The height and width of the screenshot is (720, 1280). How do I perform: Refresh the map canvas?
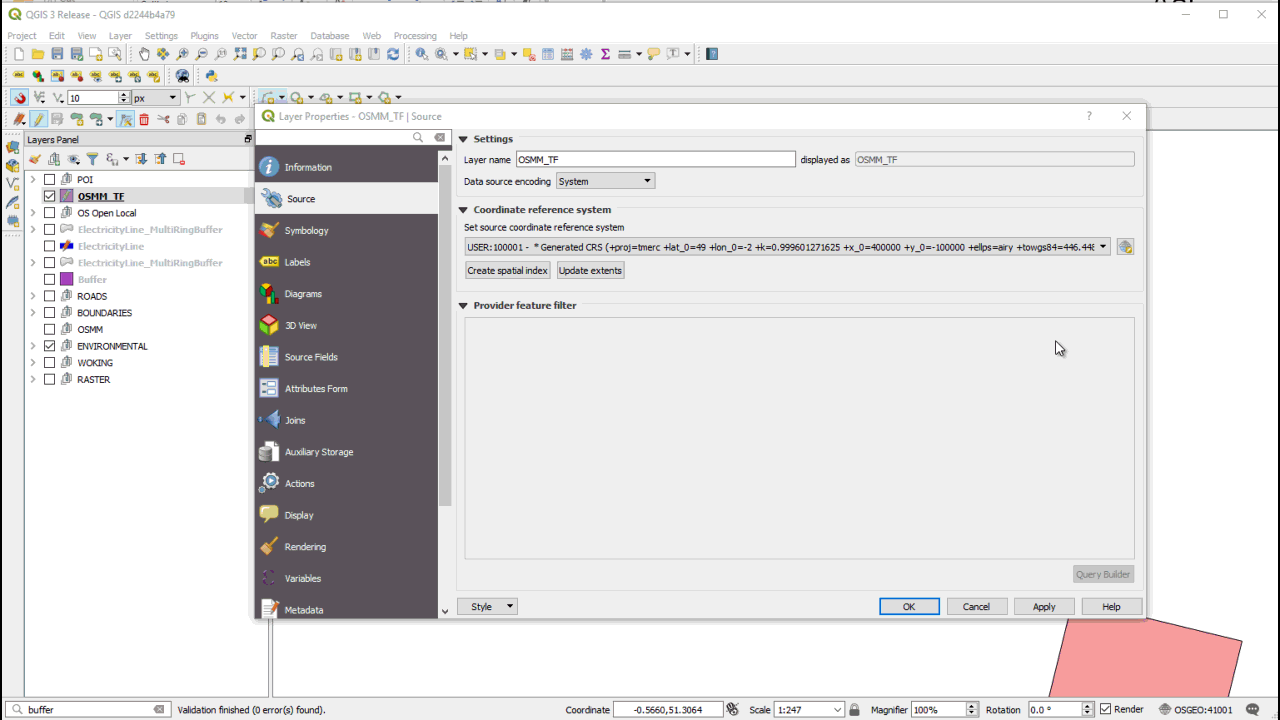(x=393, y=54)
